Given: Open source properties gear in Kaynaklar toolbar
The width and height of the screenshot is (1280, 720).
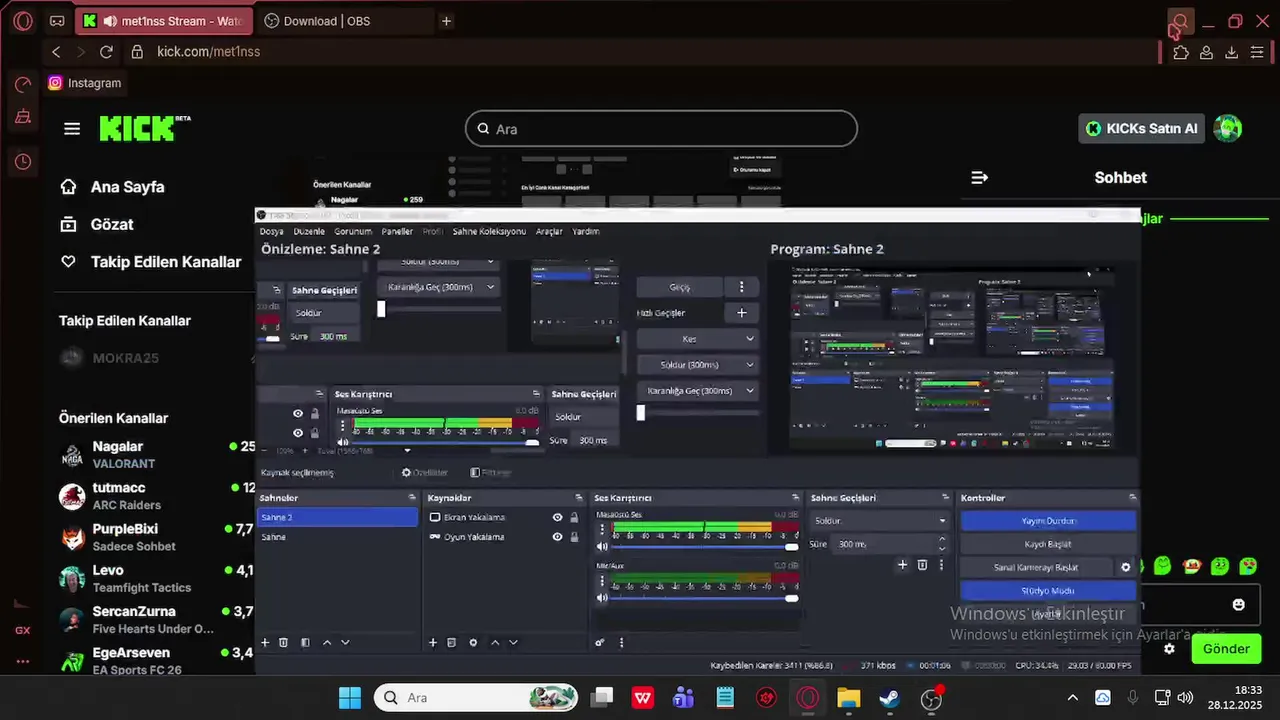Looking at the screenshot, I should [x=473, y=643].
